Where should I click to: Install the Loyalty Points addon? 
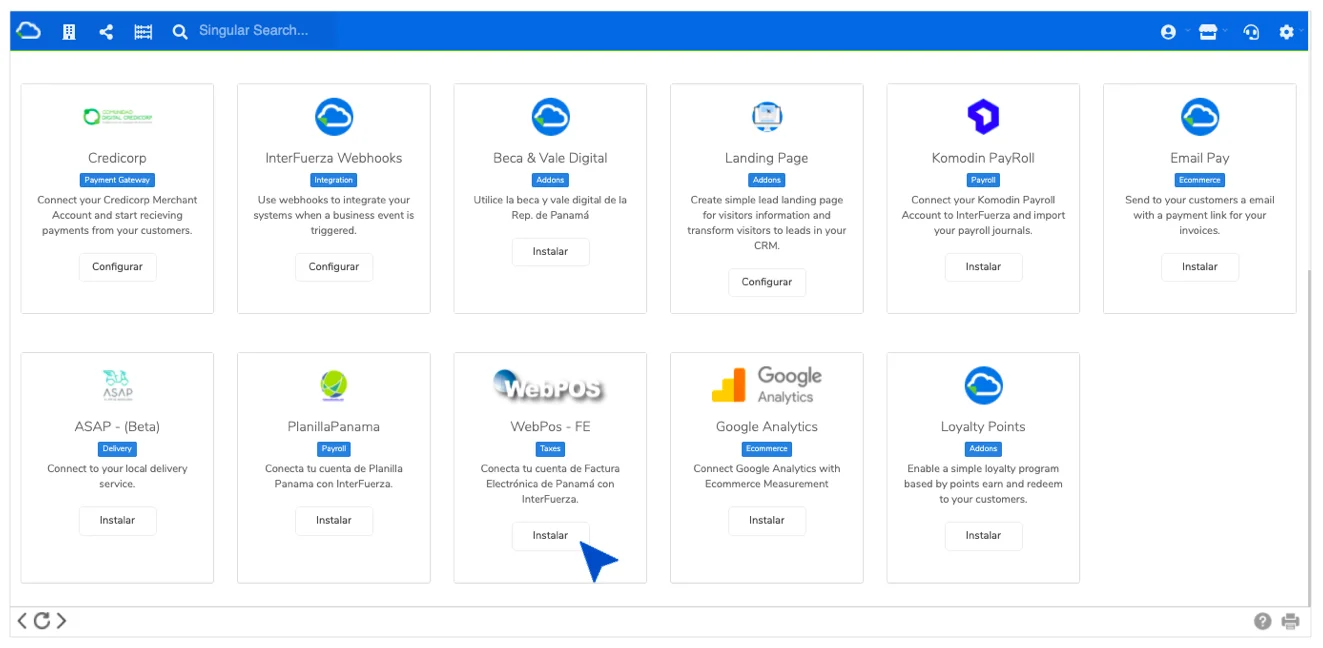(x=983, y=535)
